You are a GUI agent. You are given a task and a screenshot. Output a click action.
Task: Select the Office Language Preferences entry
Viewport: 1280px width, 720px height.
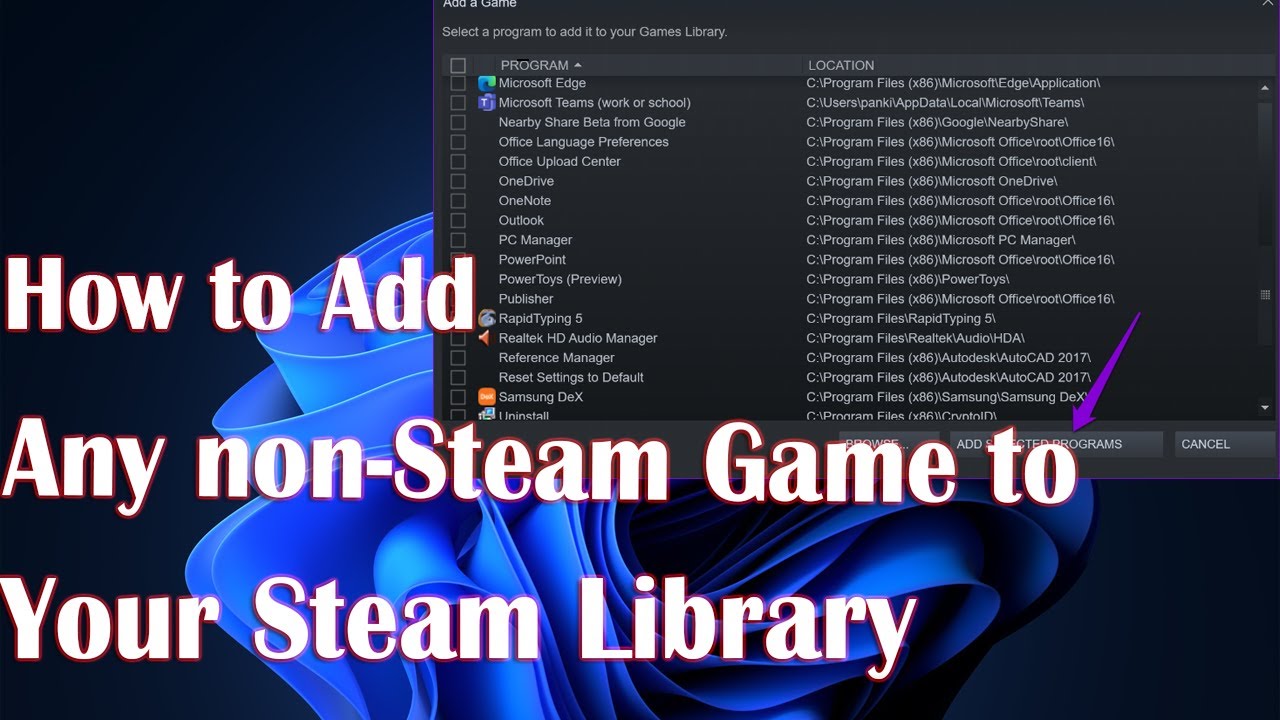[584, 142]
